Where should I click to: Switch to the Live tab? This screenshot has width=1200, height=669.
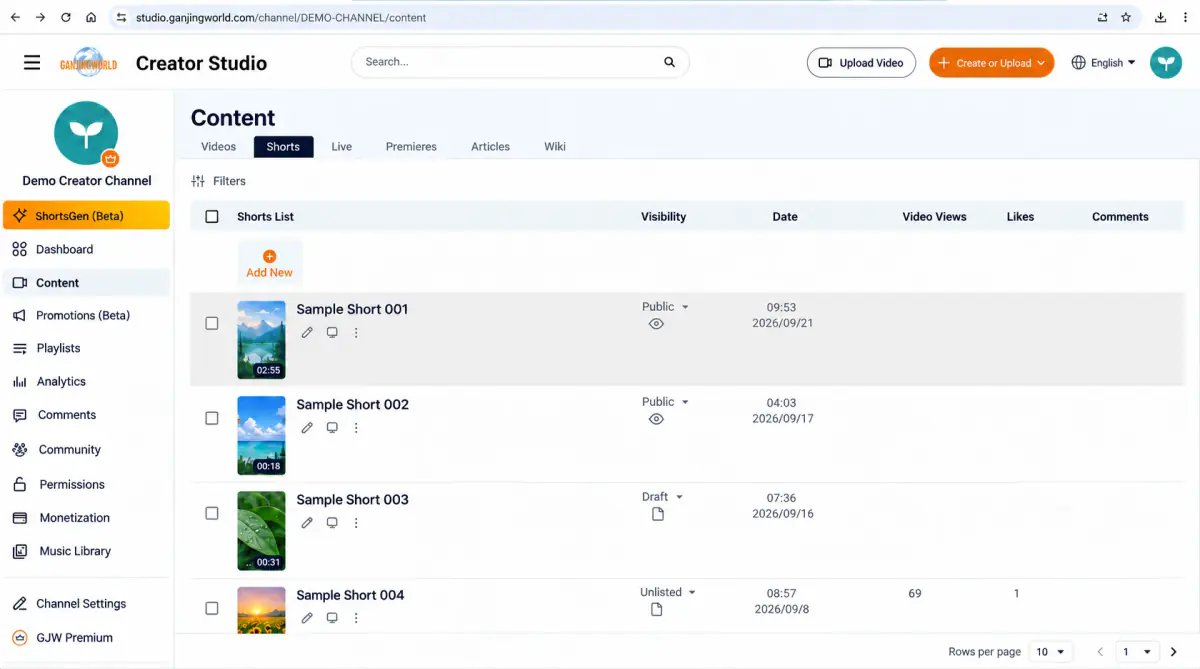(342, 147)
